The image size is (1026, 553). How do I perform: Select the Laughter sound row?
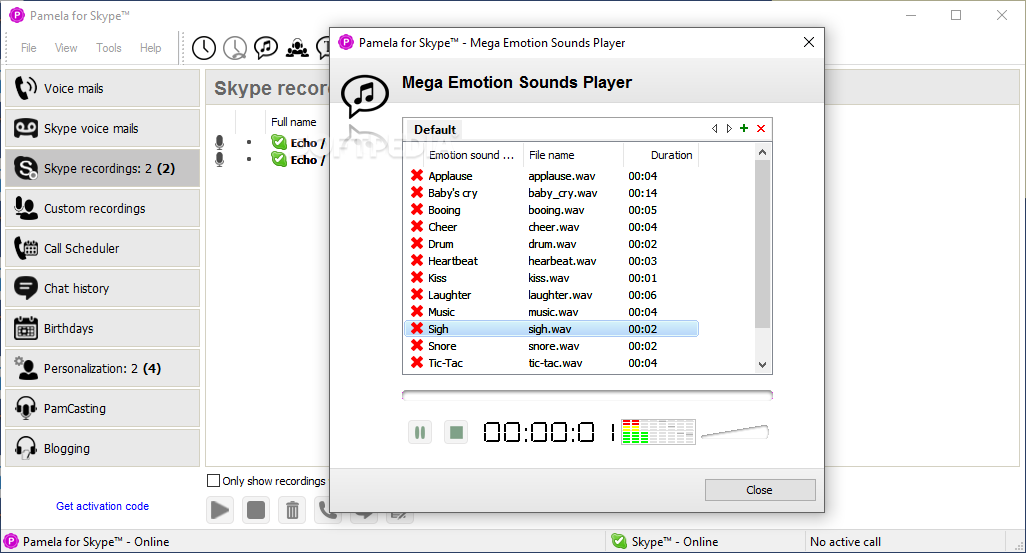click(552, 294)
